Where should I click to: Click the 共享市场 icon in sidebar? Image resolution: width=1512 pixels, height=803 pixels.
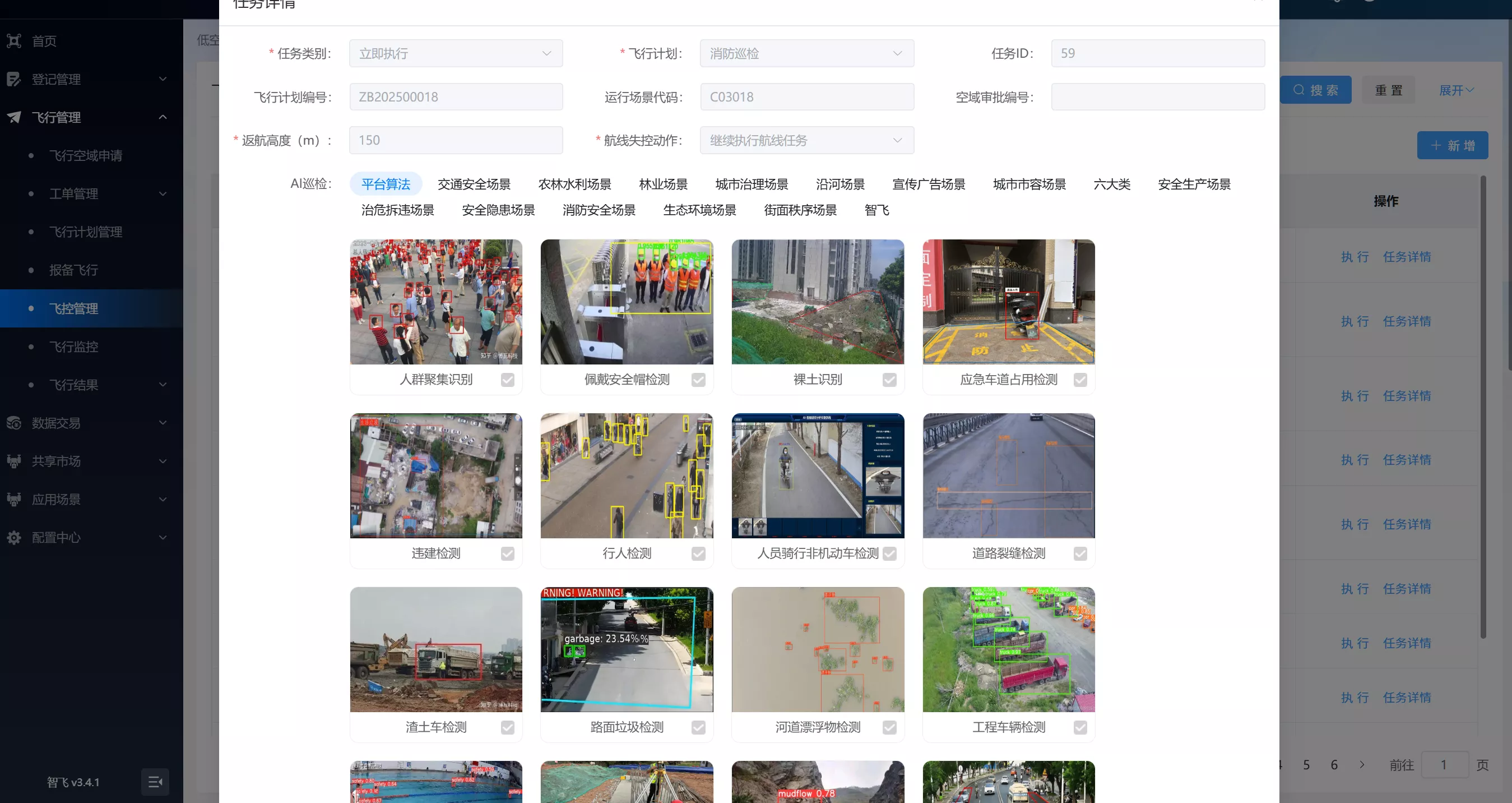coord(14,461)
